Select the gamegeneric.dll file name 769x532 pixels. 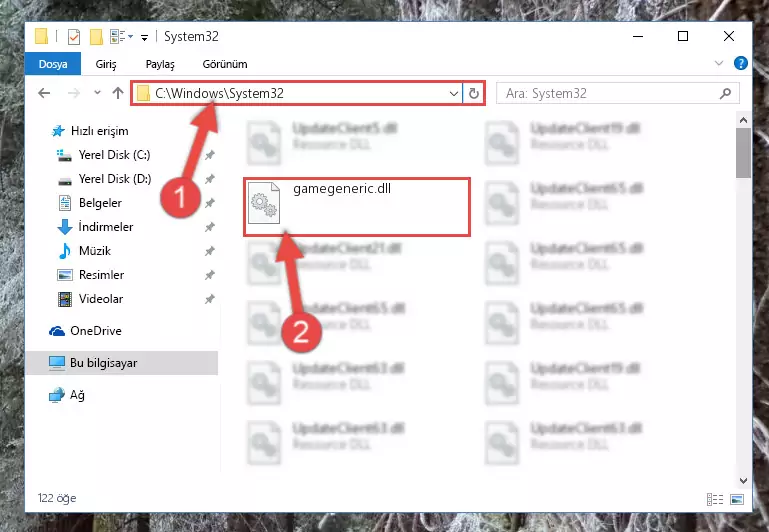[342, 189]
